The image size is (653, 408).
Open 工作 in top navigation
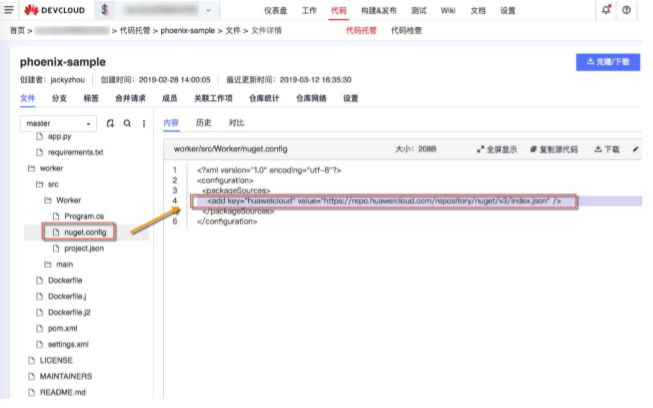(309, 10)
